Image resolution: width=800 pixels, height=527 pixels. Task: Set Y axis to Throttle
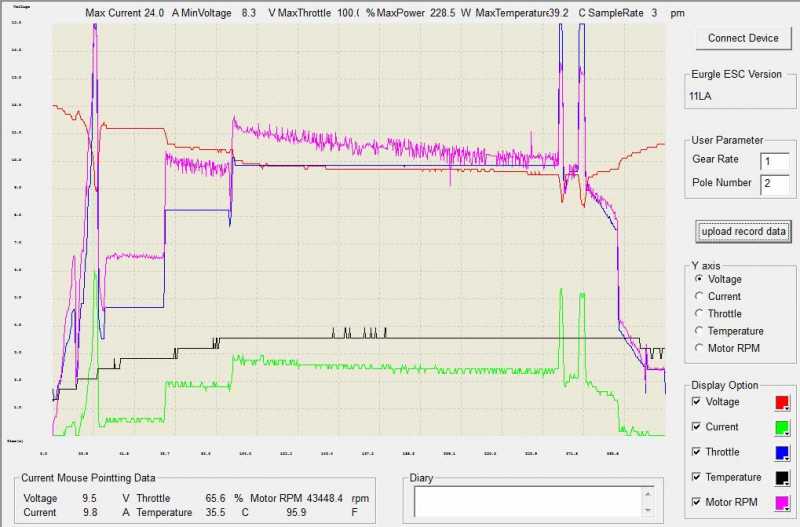coord(699,314)
